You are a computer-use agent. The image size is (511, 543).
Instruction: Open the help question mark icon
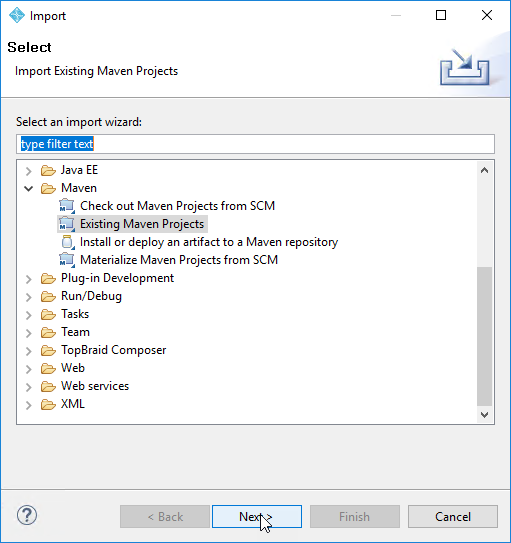coord(27,515)
